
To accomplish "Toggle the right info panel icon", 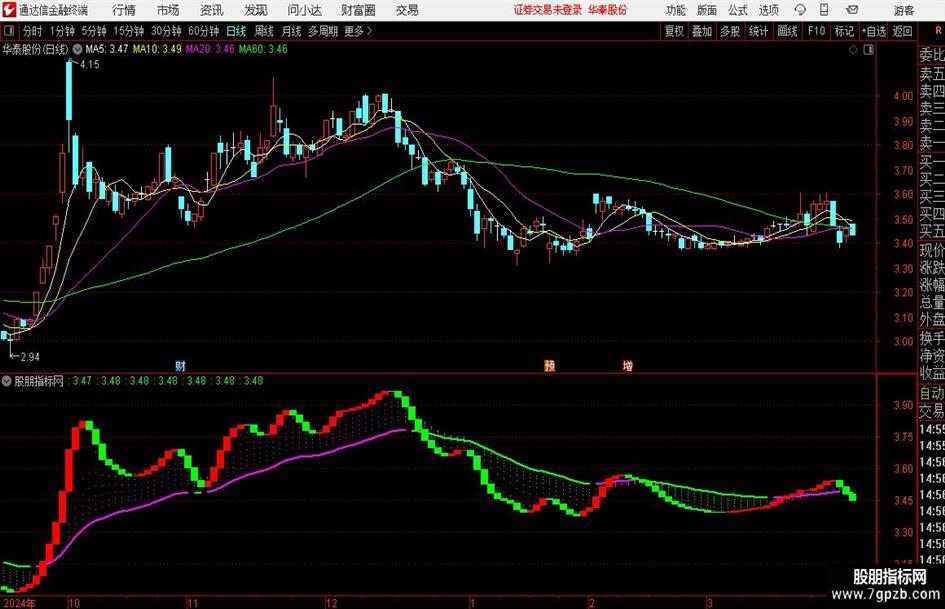I will click(868, 50).
